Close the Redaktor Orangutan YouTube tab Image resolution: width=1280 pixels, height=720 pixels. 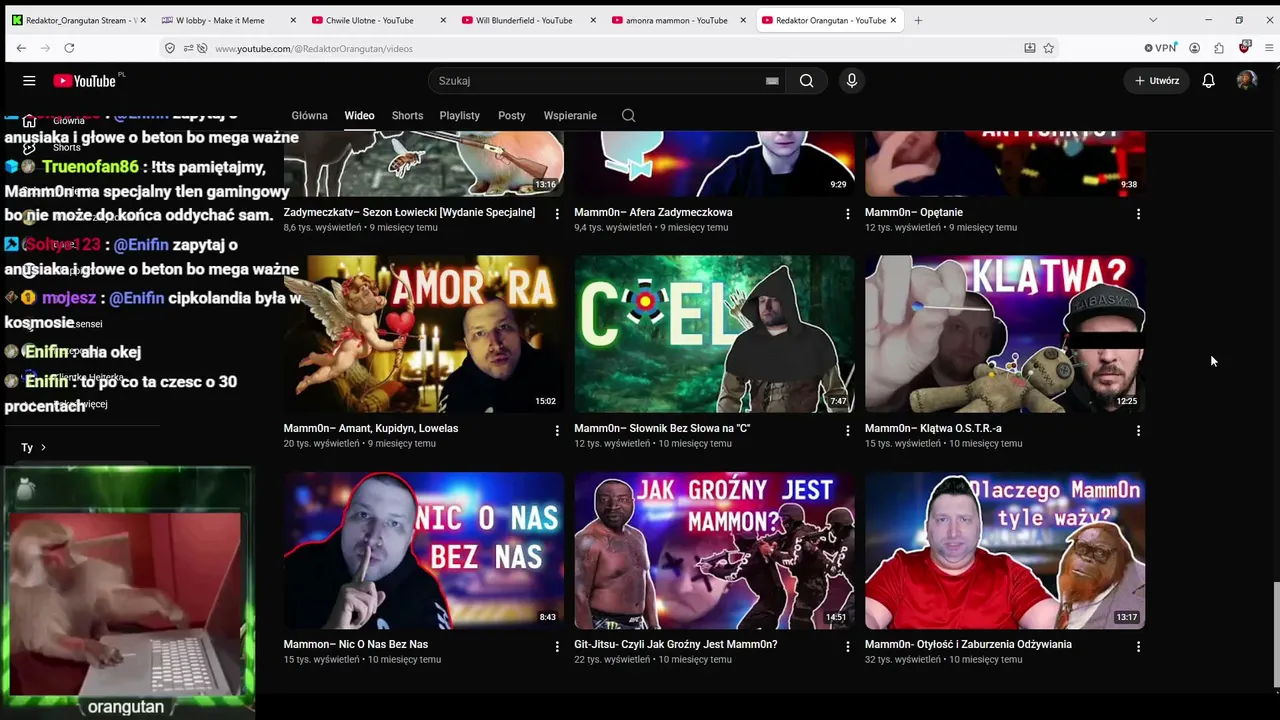click(x=893, y=20)
